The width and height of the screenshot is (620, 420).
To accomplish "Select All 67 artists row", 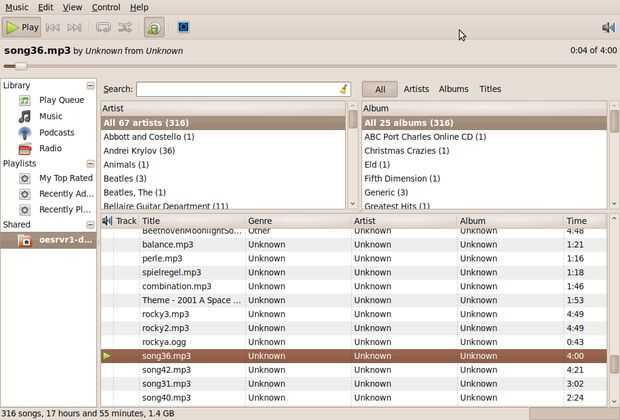I will (223, 123).
